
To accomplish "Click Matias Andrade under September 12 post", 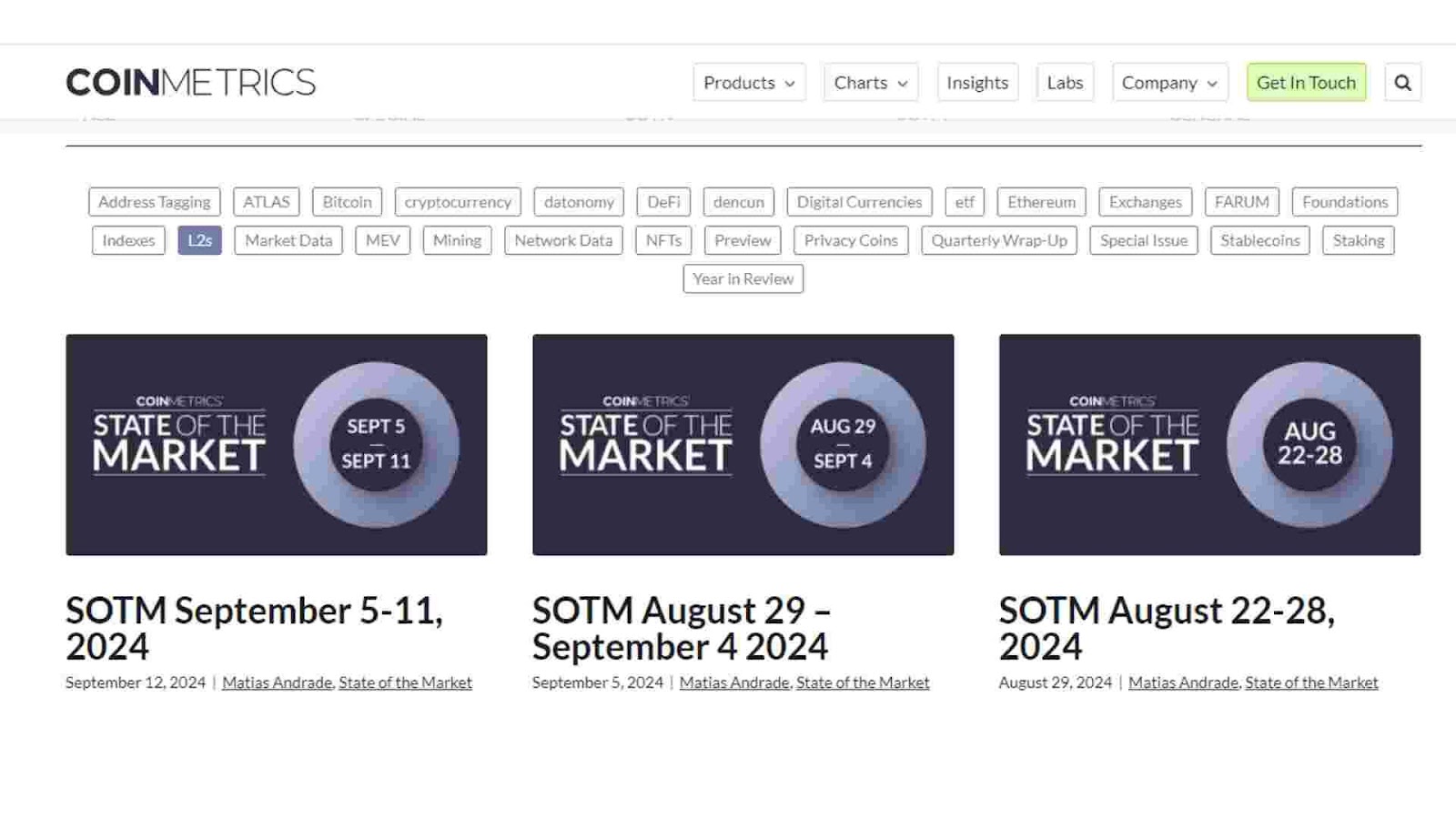I will coord(277,682).
